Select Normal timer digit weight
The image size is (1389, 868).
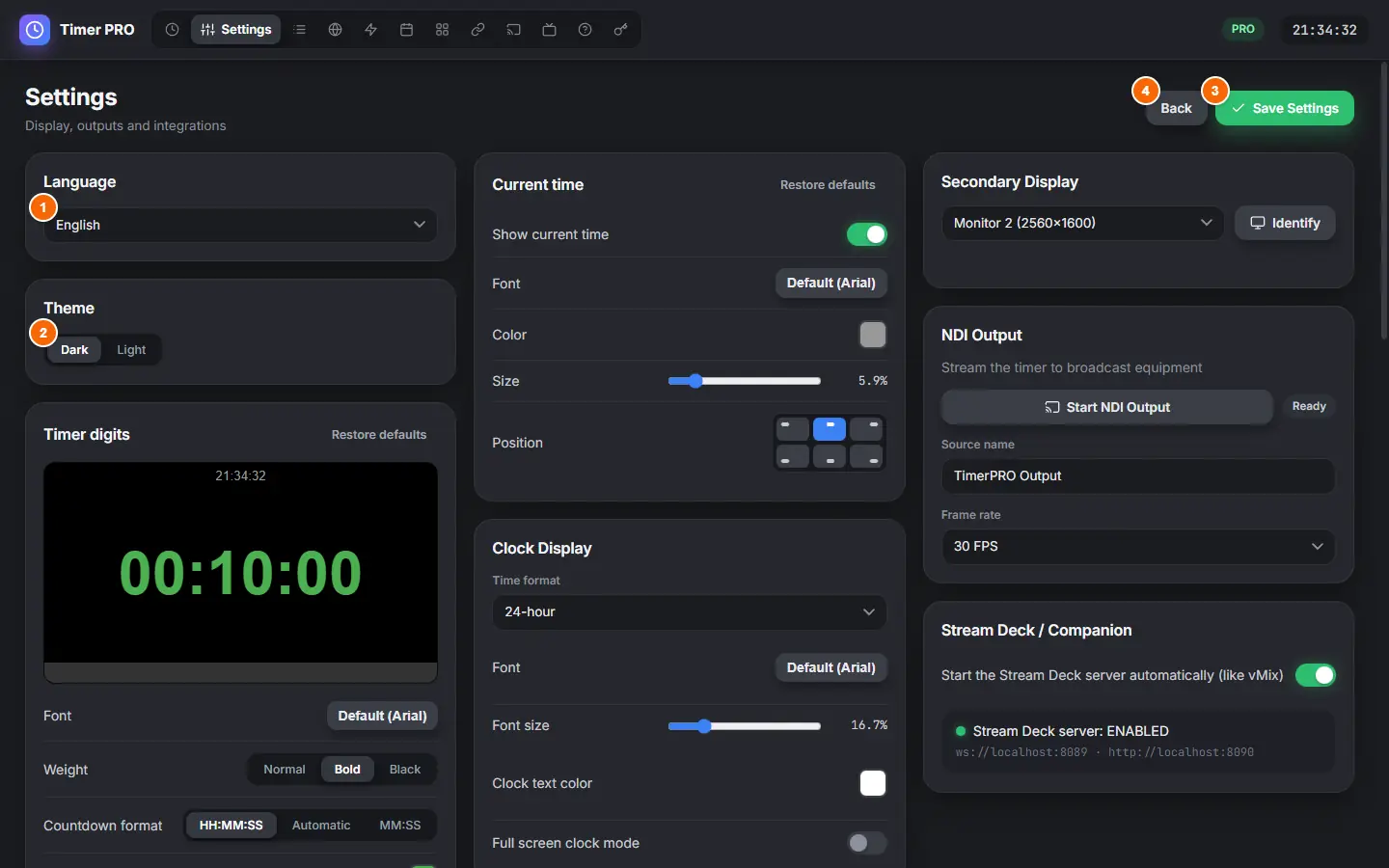coord(285,770)
